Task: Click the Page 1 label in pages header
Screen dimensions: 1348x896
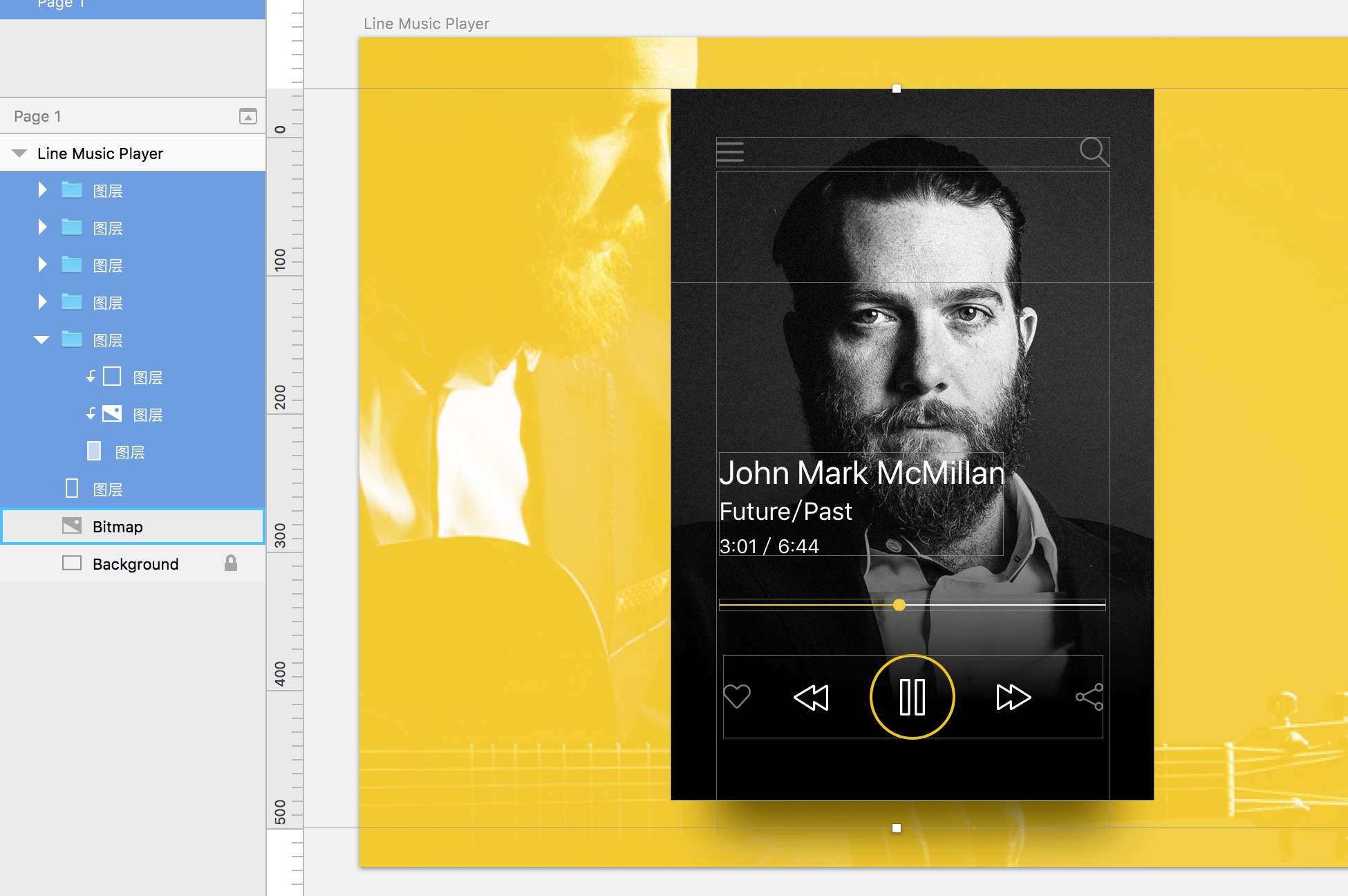Action: click(x=37, y=116)
